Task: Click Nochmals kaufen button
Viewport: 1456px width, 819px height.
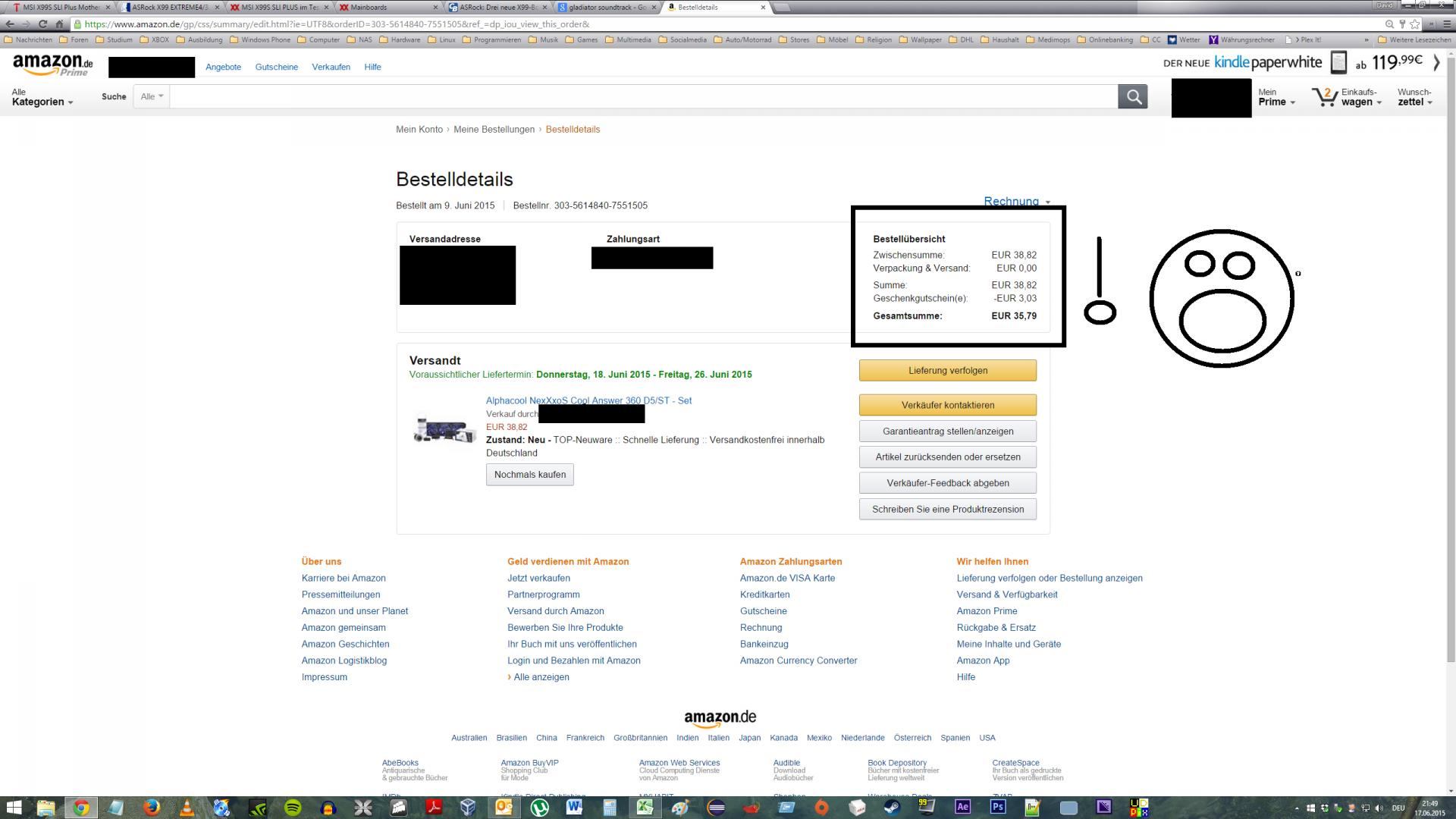Action: click(x=530, y=475)
